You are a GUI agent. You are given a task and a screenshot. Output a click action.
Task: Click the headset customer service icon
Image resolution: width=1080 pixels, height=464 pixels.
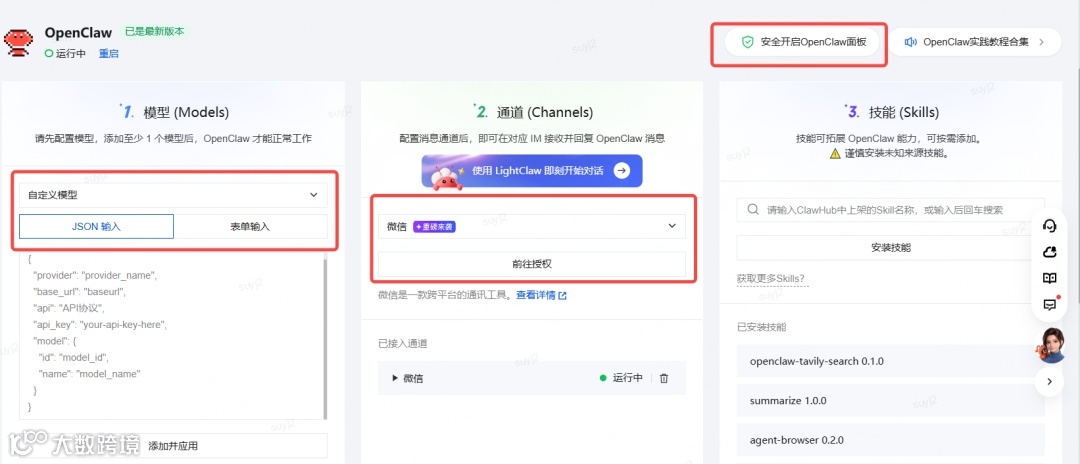1050,226
